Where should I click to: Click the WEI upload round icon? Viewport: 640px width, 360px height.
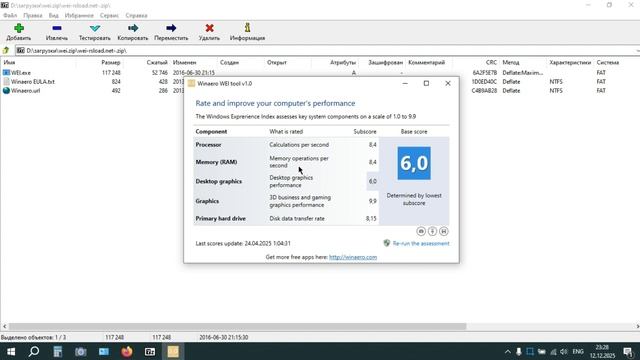coord(432,231)
